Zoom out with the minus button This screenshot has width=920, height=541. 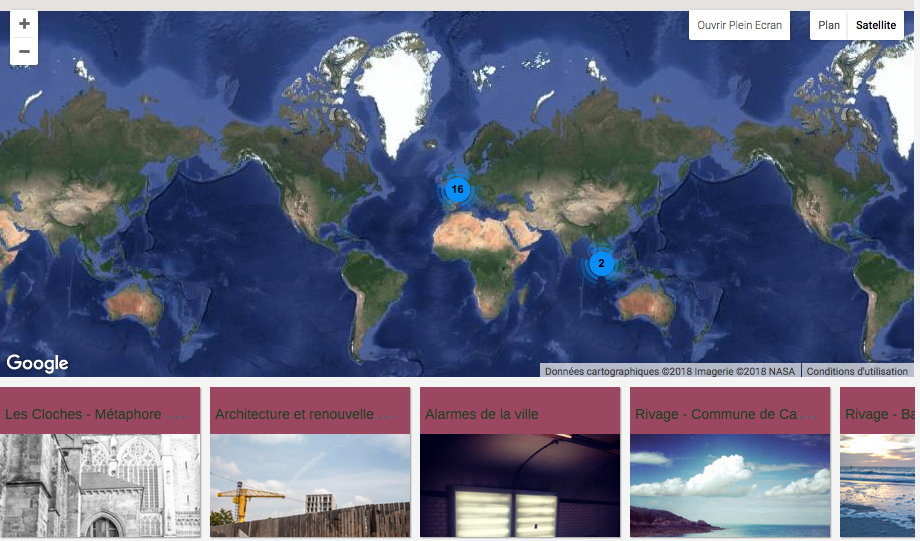coord(24,51)
